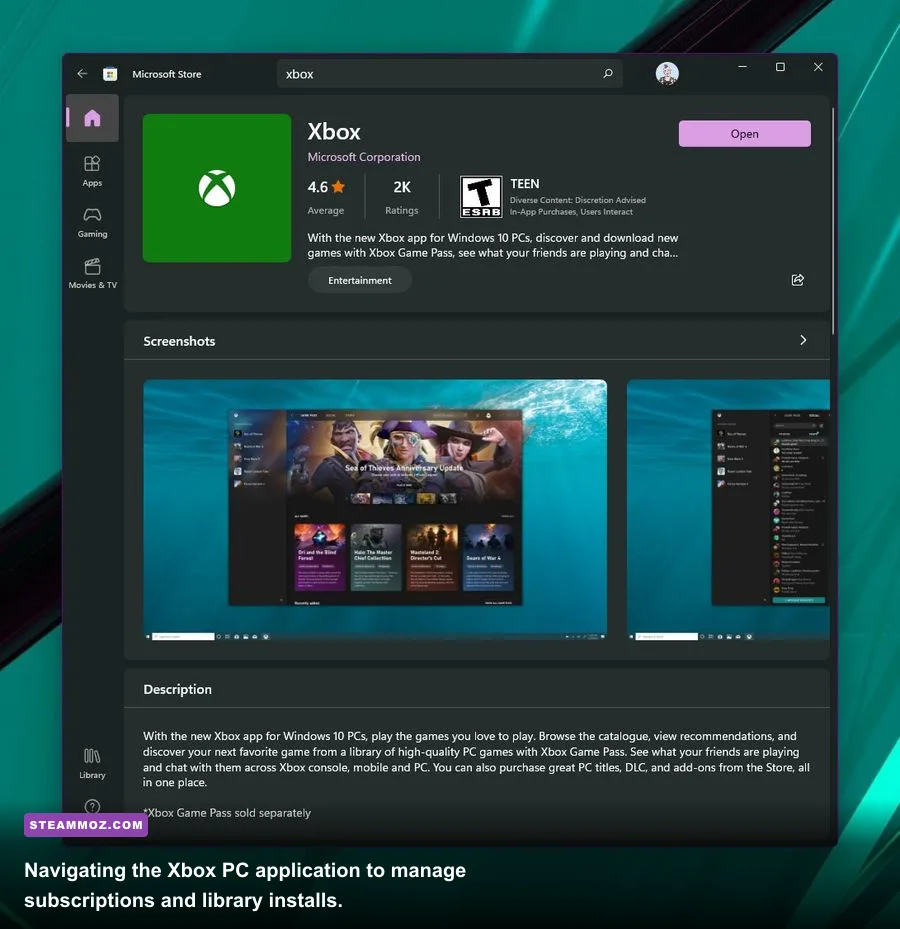
Task: Open the Library section
Action: pyautogui.click(x=92, y=764)
